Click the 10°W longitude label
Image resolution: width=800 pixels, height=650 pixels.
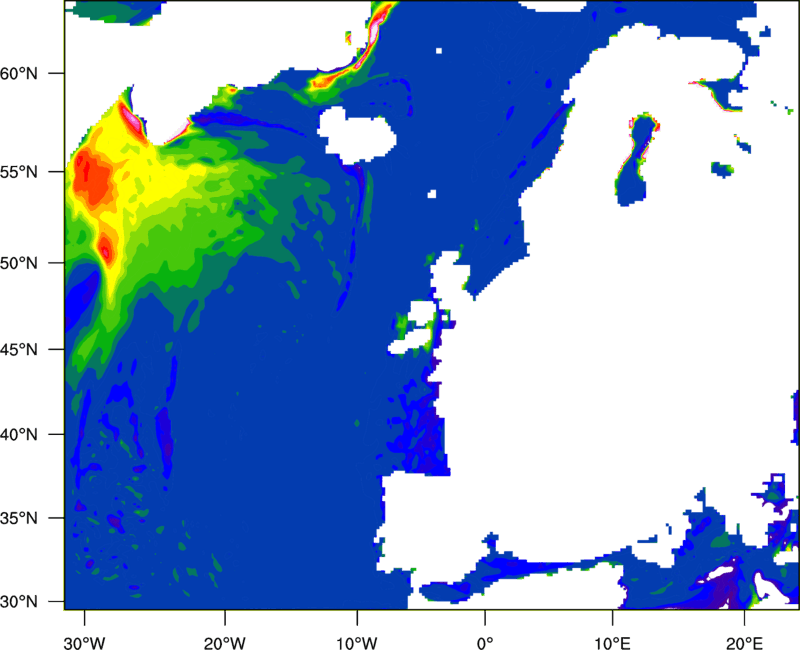click(x=357, y=643)
